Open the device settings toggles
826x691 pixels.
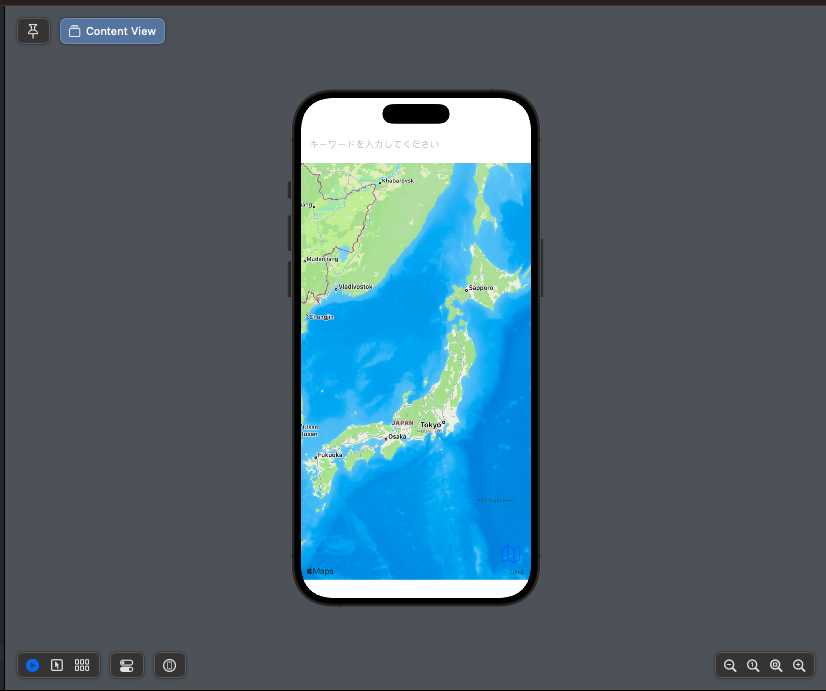click(126, 665)
